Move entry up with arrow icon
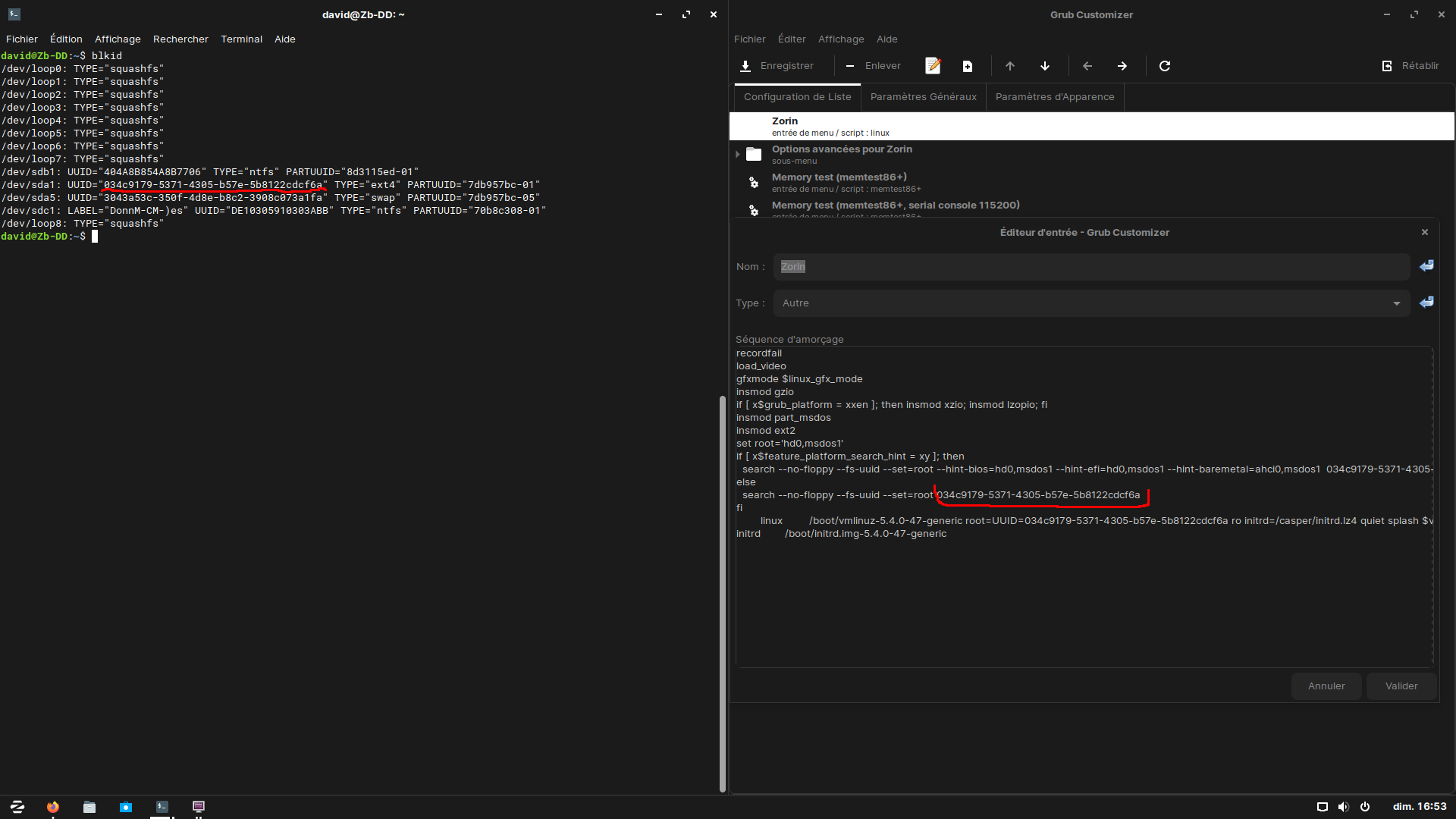Screen dimensions: 1456x819 1010,66
